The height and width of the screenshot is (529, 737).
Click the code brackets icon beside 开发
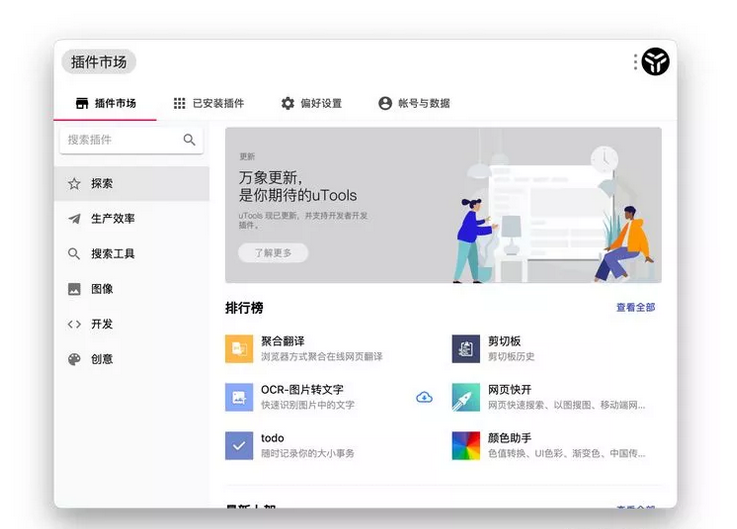pos(74,324)
